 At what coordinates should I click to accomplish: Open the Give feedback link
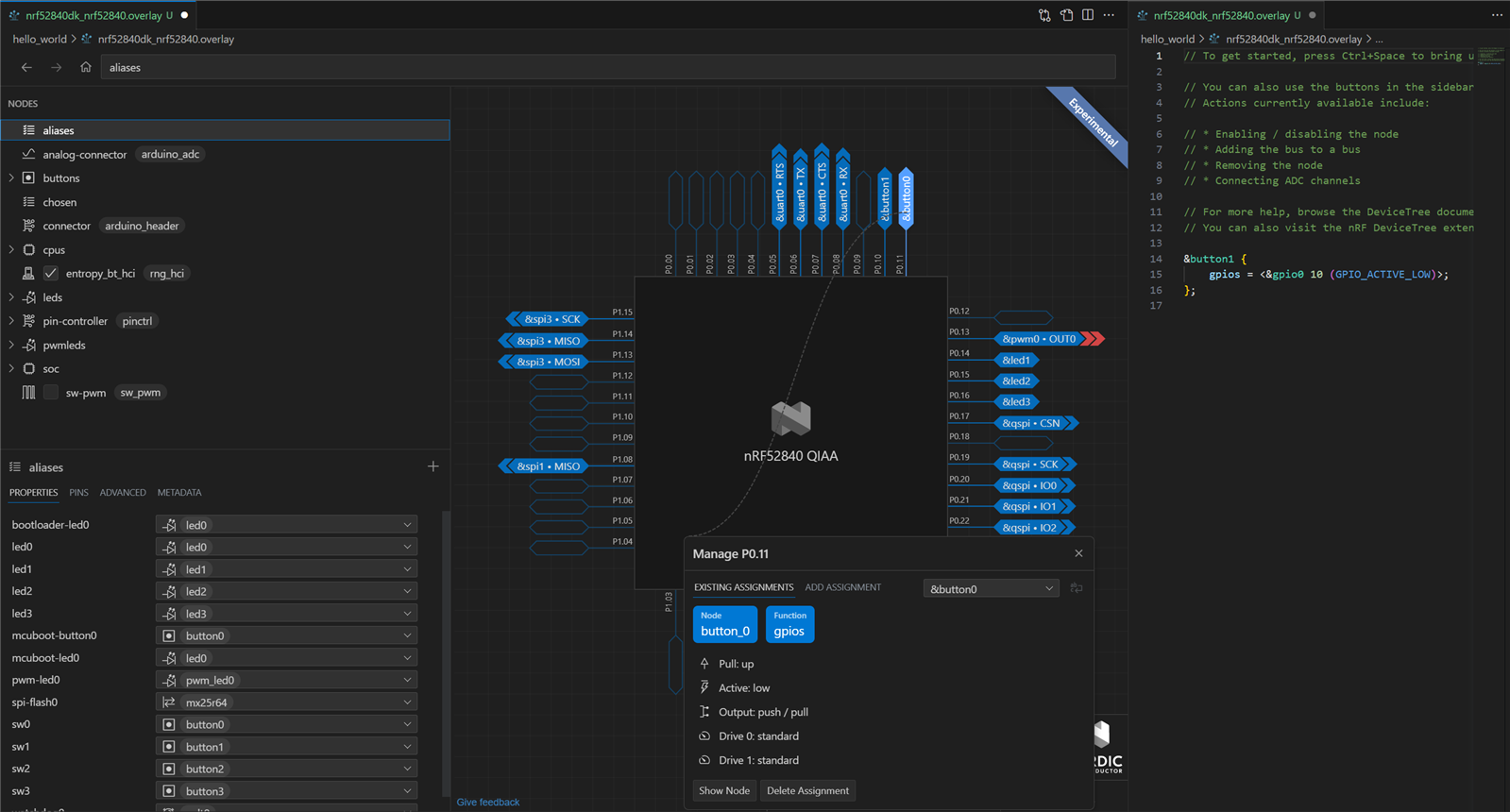click(487, 803)
